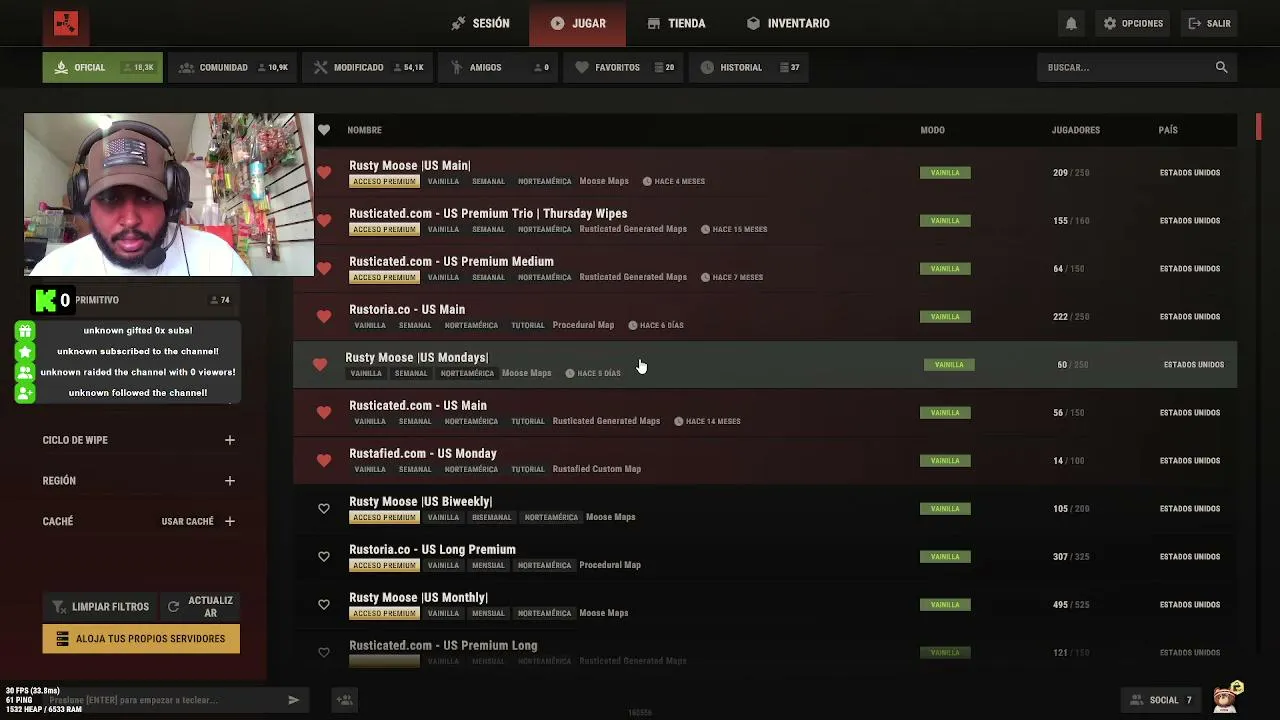Select Rusty Moose |US Monthly| server

(765, 605)
